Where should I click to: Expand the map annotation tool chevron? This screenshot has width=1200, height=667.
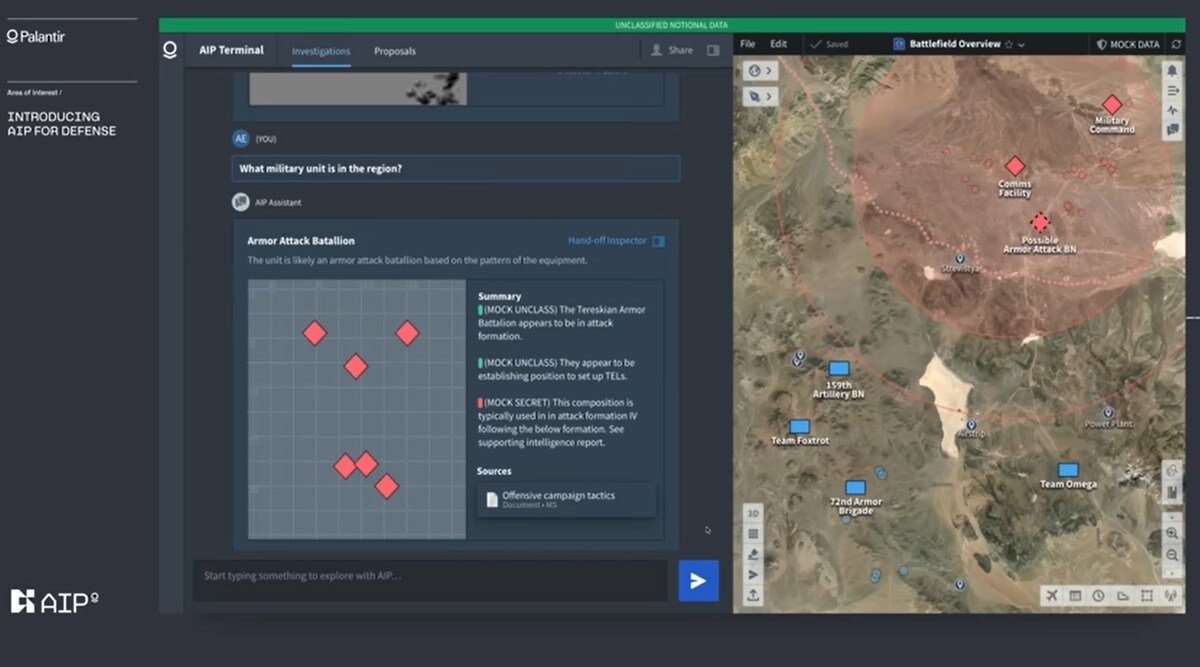click(x=769, y=97)
